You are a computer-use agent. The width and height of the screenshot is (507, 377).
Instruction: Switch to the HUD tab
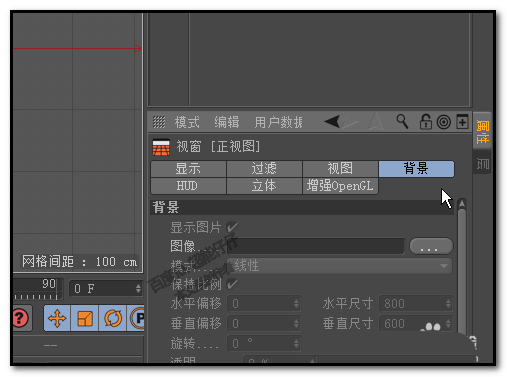point(188,186)
